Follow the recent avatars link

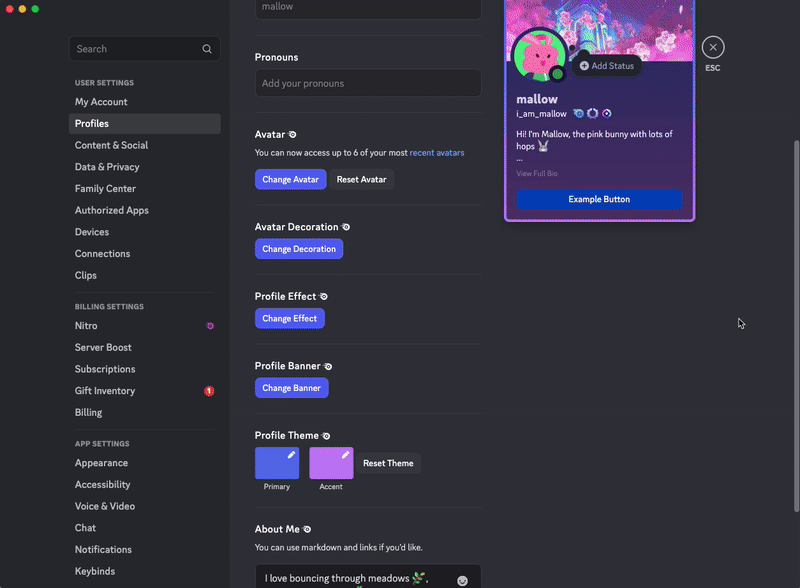click(437, 153)
